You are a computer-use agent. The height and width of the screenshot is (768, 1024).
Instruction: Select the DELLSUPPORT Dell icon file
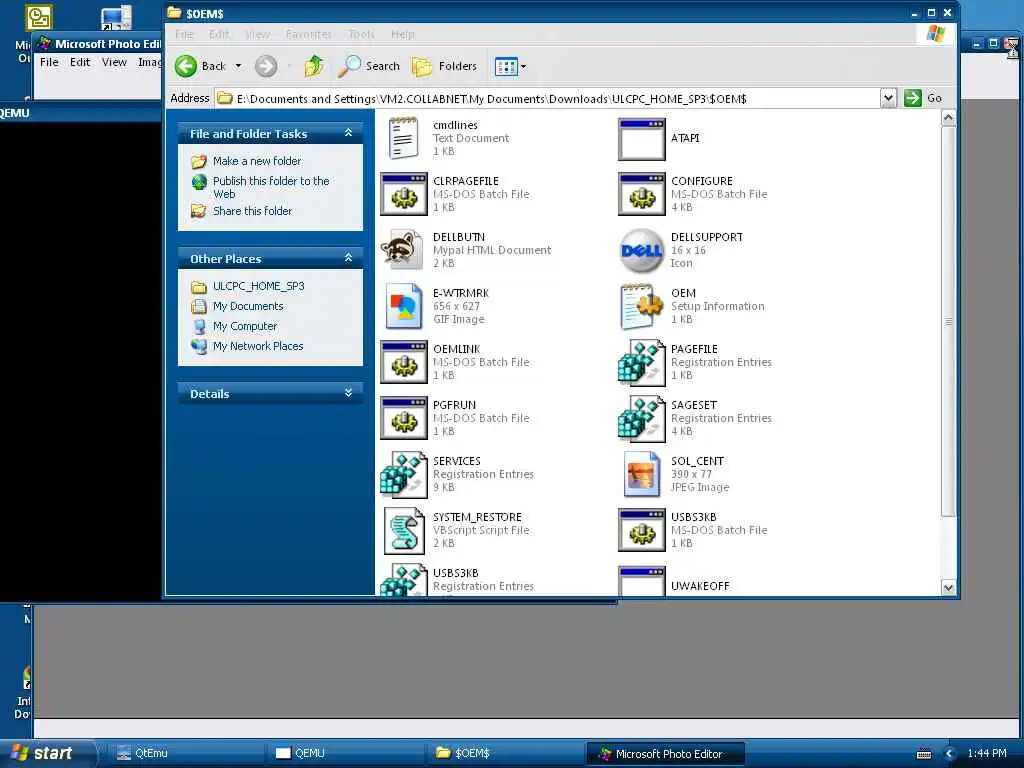tap(641, 250)
